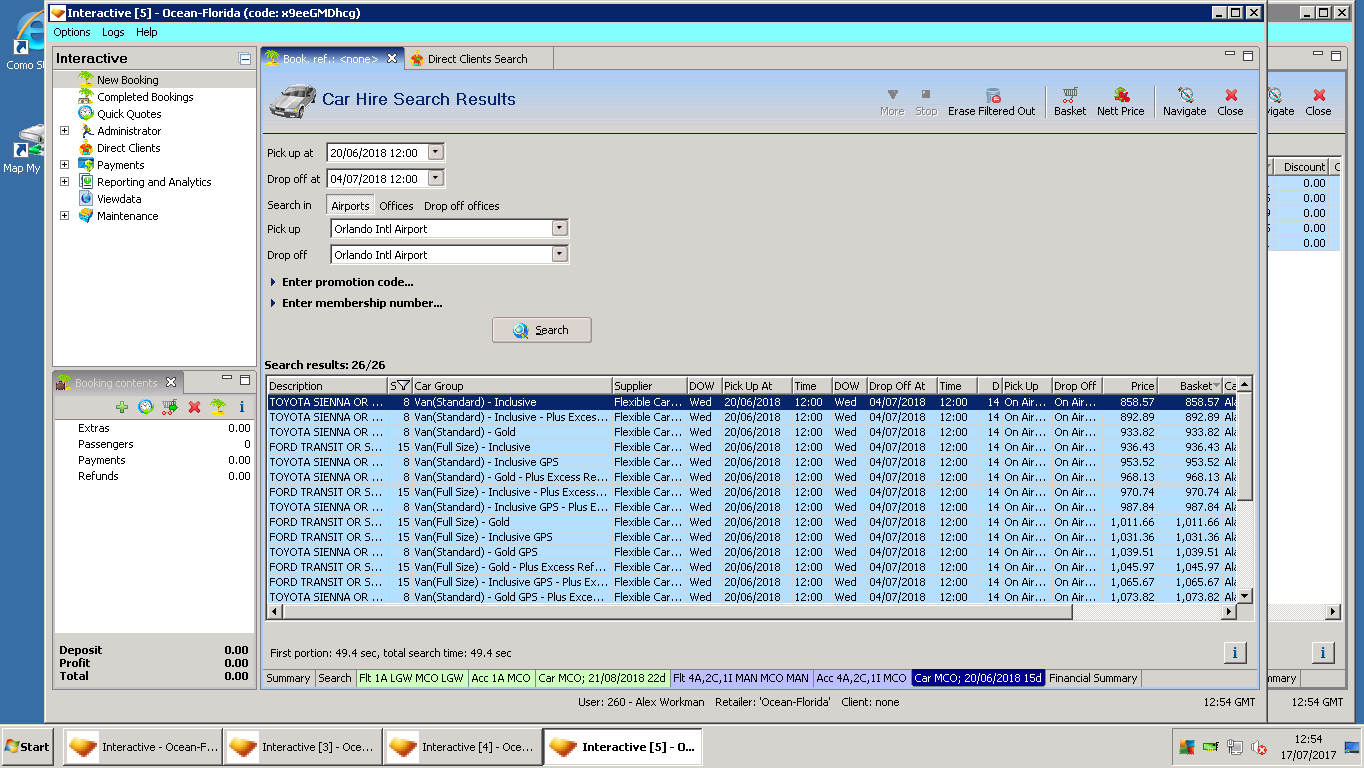Open Completed Bookings in tree
Screen dimensions: 1364x768
145,97
